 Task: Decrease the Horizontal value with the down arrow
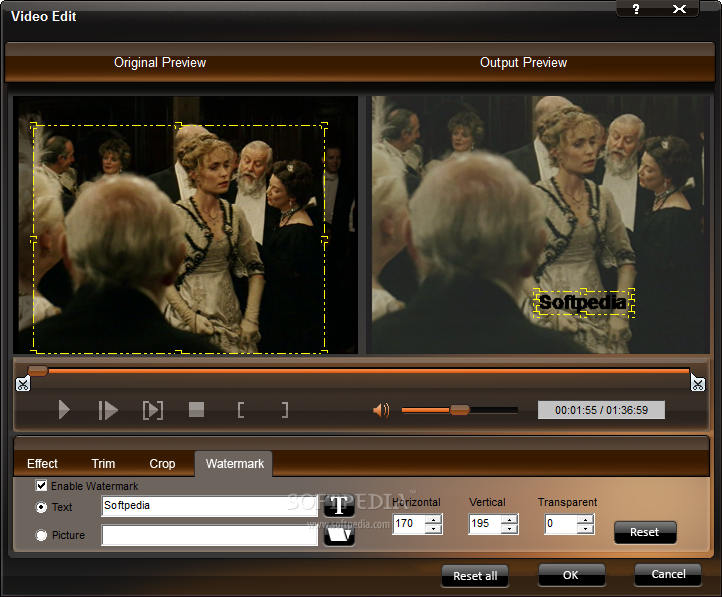[x=433, y=529]
